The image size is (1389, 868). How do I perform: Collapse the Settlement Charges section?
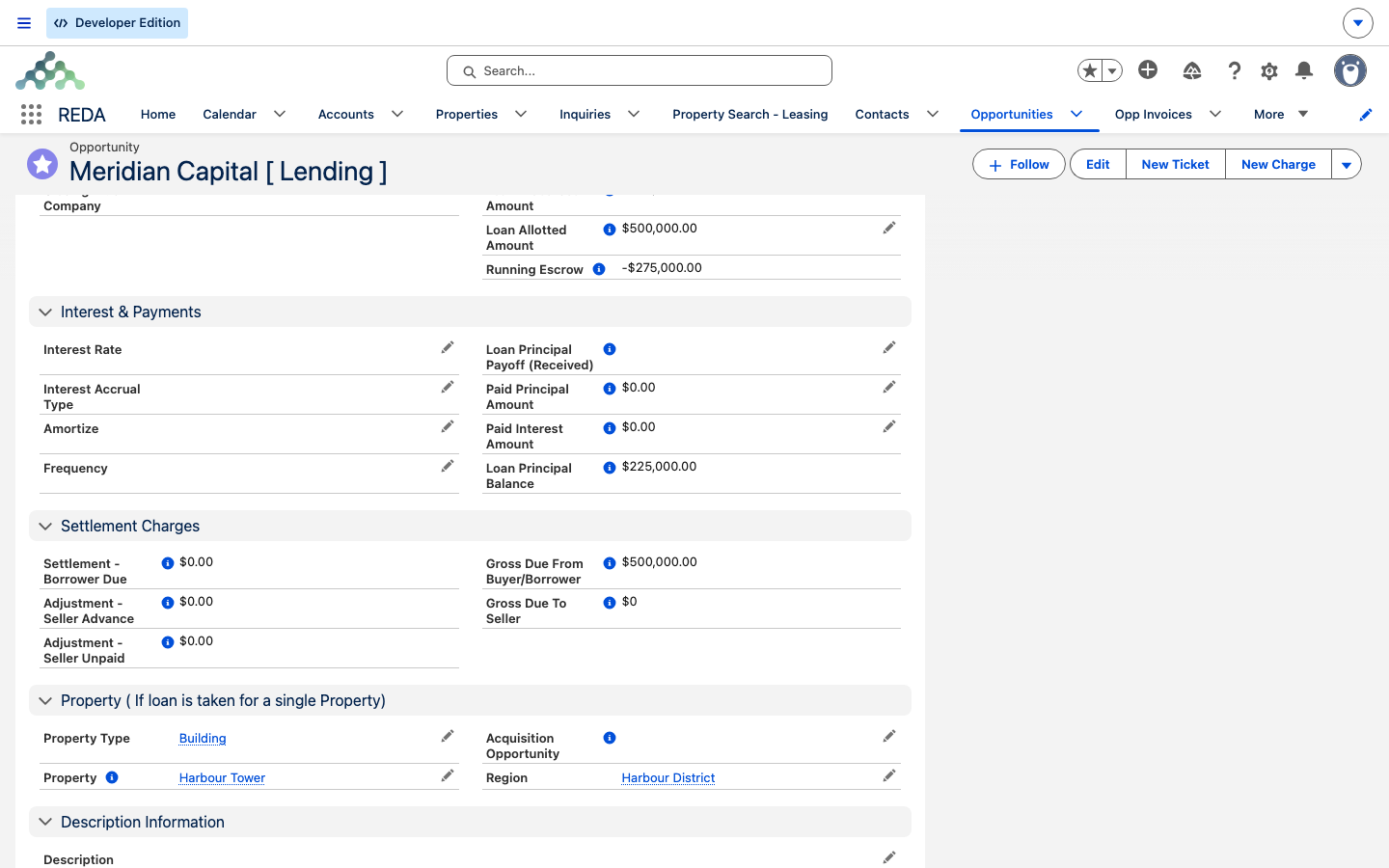tap(45, 527)
